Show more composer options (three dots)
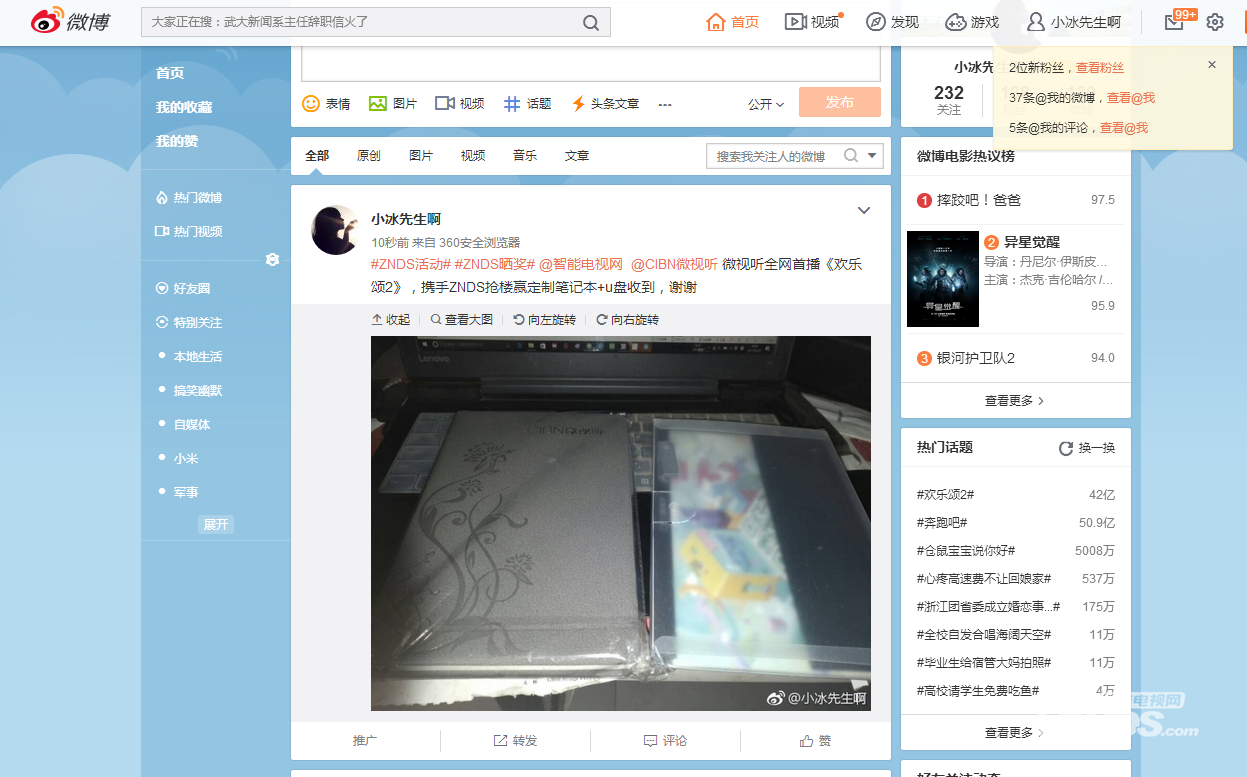Image resolution: width=1247 pixels, height=777 pixels. [x=665, y=104]
